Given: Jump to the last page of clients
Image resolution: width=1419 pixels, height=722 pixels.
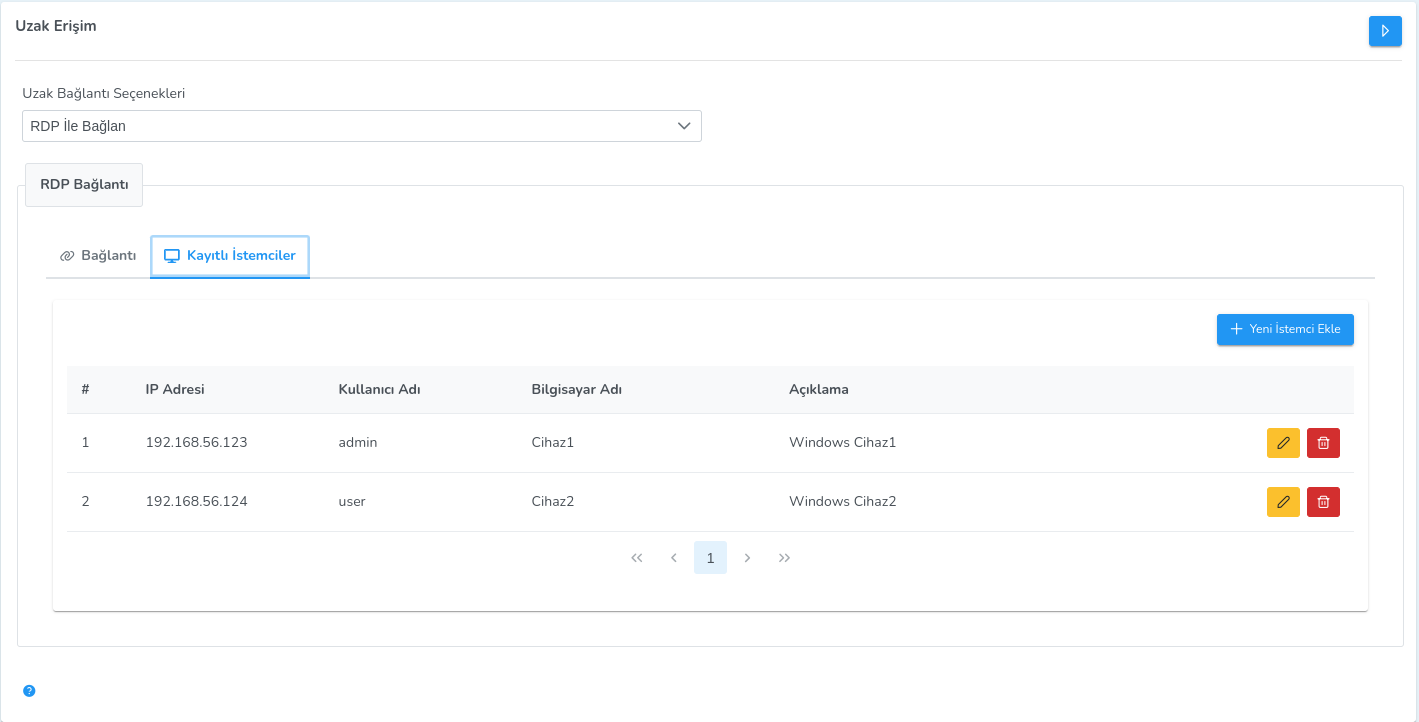Looking at the screenshot, I should [x=784, y=558].
